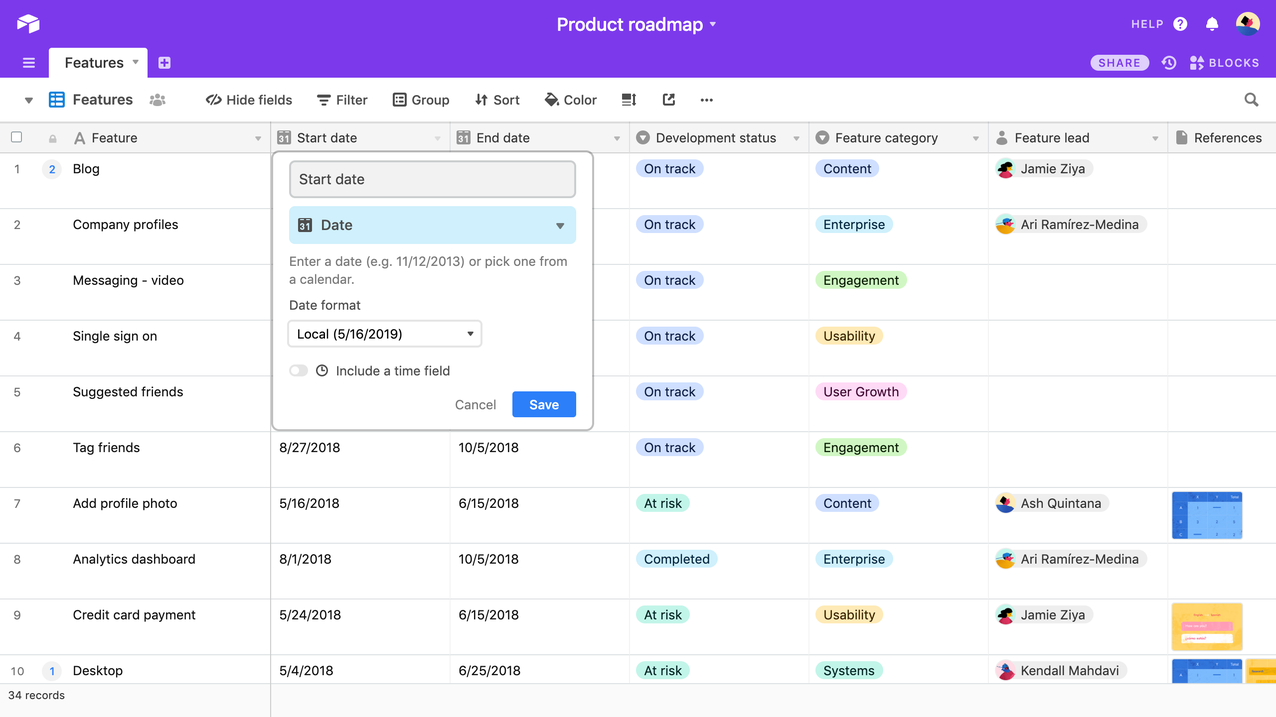Open the search magnifier icon
Screen dimensions: 1276x717
(x=1251, y=100)
